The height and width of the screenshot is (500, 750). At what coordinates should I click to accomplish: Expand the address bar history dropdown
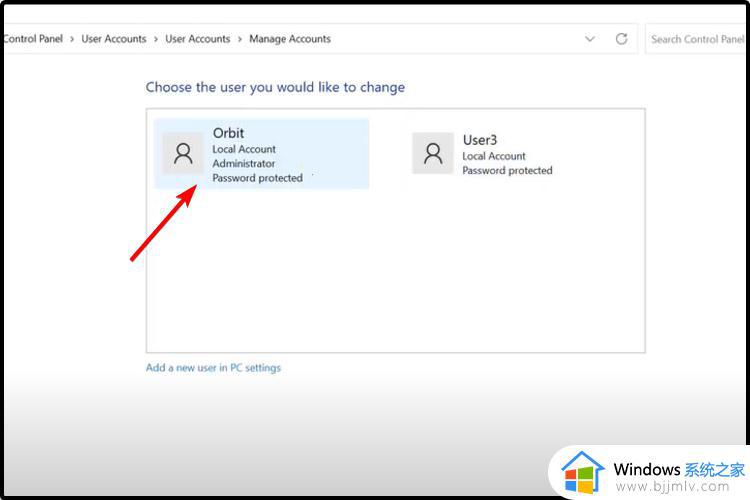pos(590,39)
